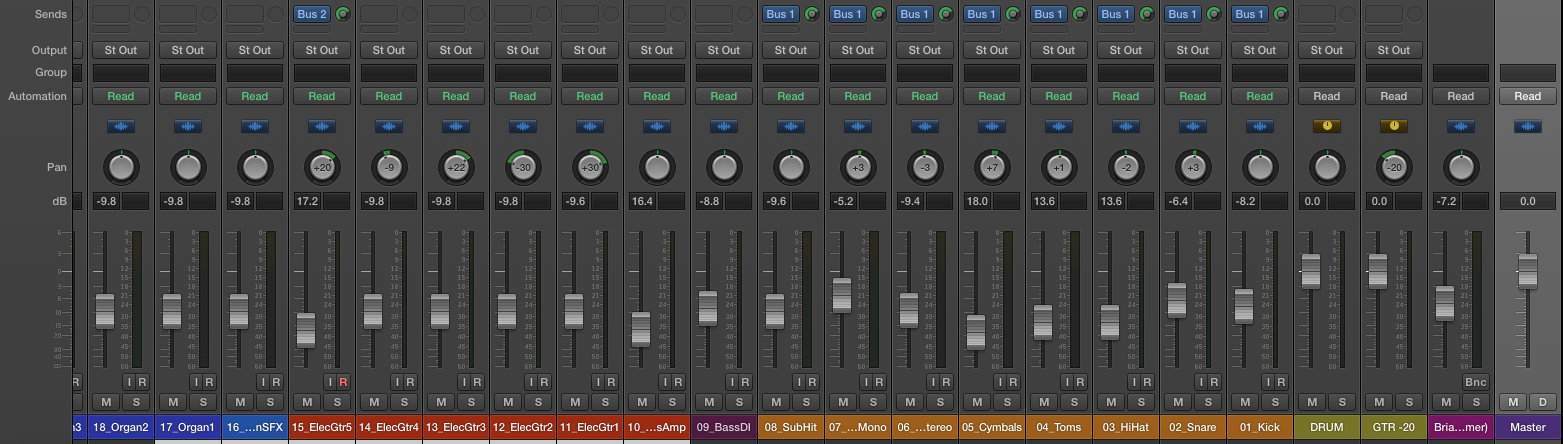Click the waveform icon on 14_ElecGtr4 channel
This screenshot has width=1563, height=444.
[x=389, y=126]
